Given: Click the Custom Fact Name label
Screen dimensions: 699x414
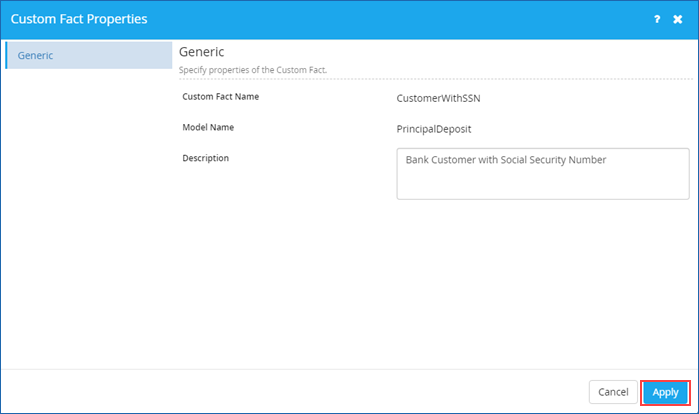Looking at the screenshot, I should [x=221, y=97].
